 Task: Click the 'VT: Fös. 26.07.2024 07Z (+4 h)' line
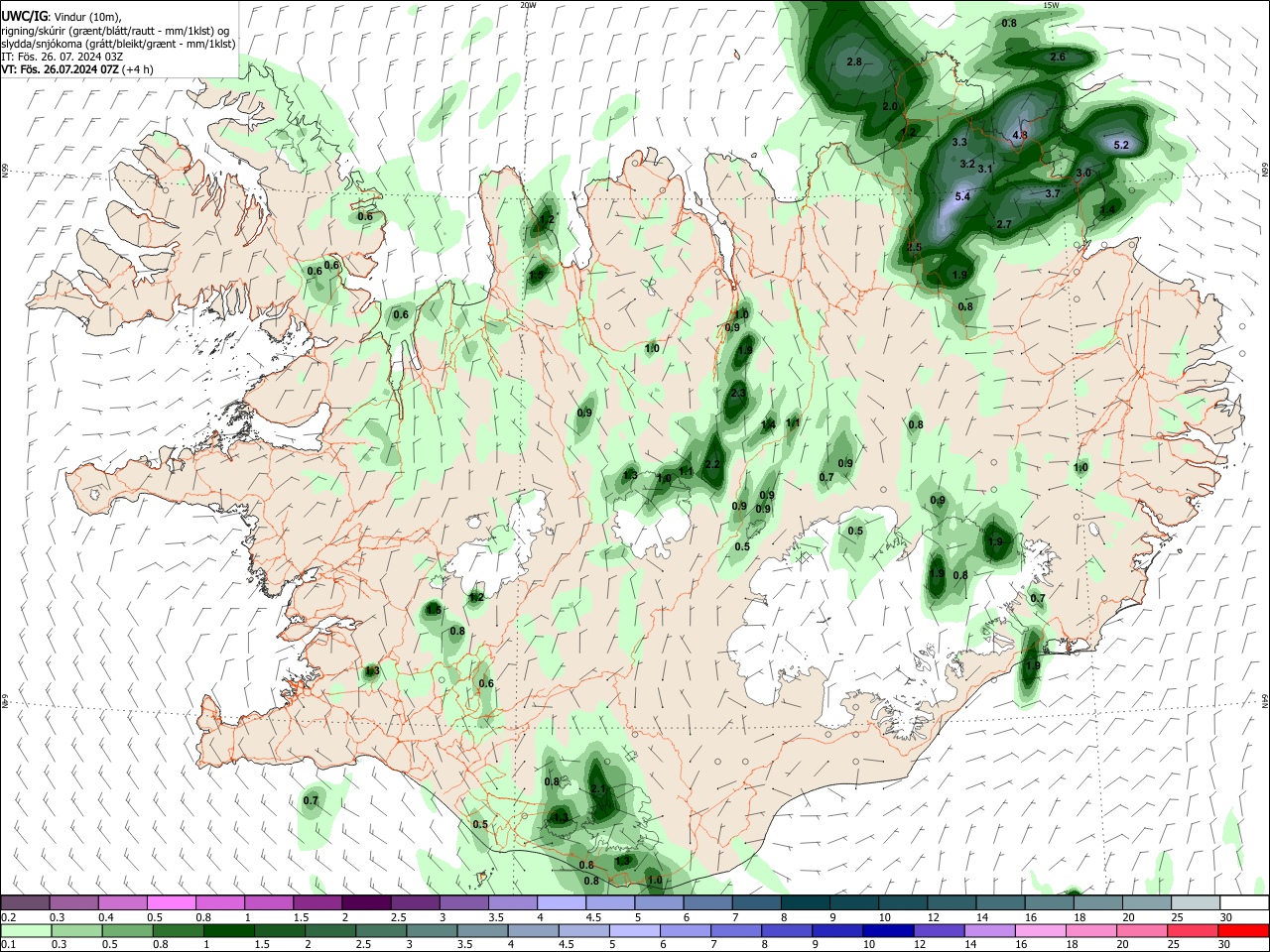click(77, 69)
